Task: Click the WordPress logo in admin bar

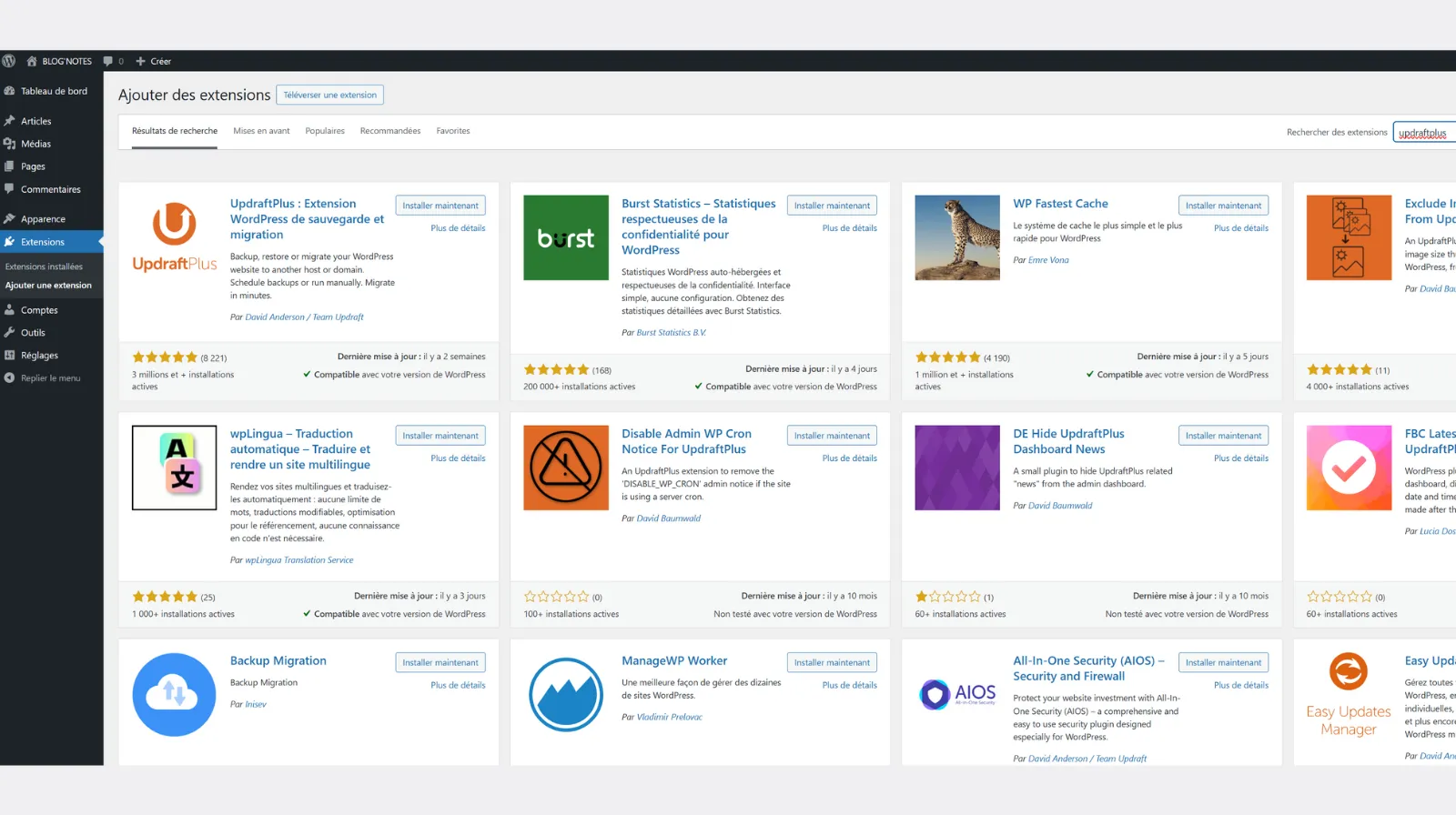Action: 9,61
